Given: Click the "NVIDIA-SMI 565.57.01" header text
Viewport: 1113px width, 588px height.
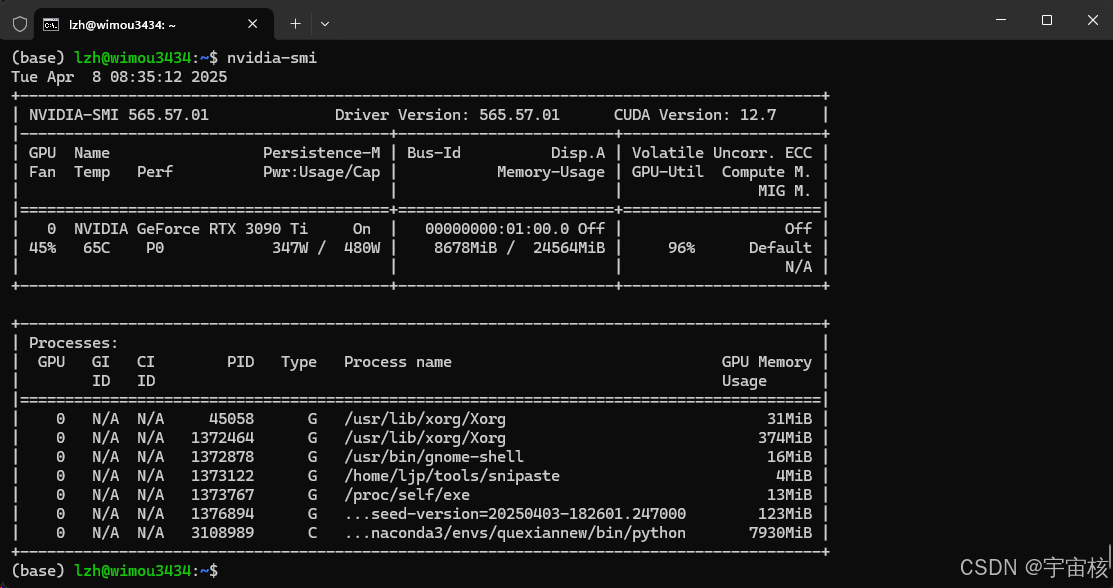Looking at the screenshot, I should 119,115.
